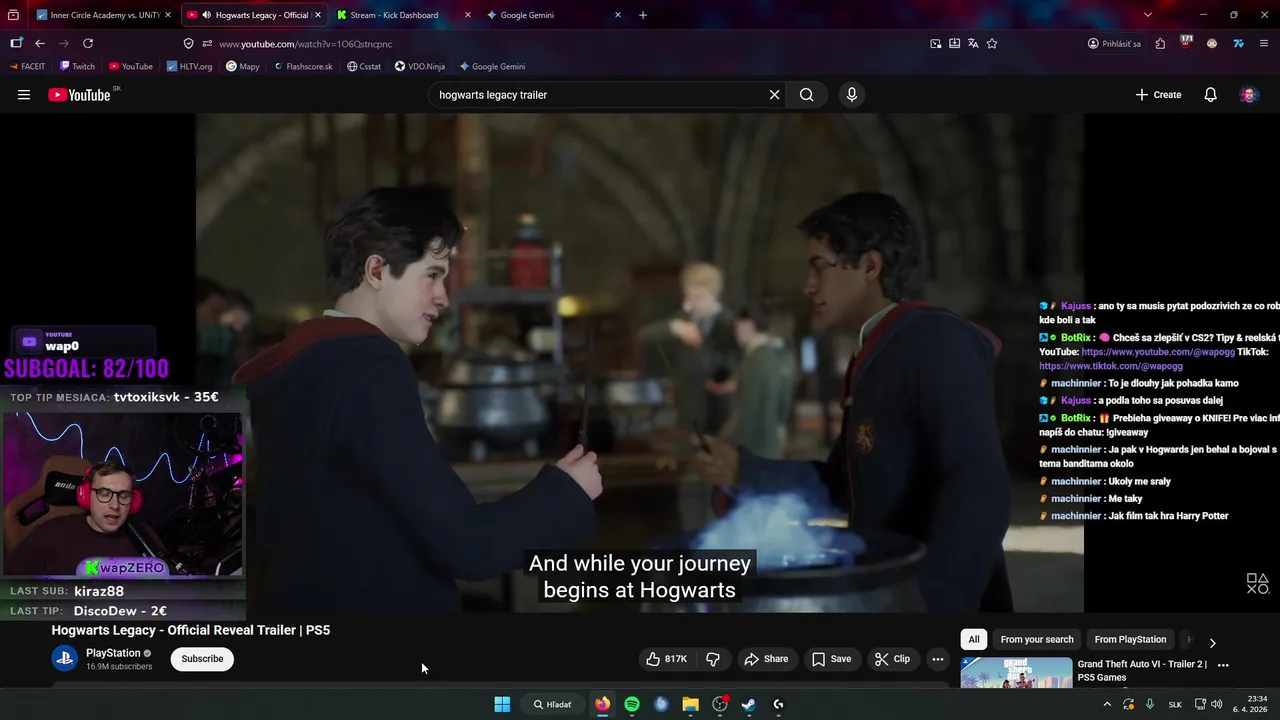Open the volume control in system tray
This screenshot has width=1280, height=720.
(1217, 704)
